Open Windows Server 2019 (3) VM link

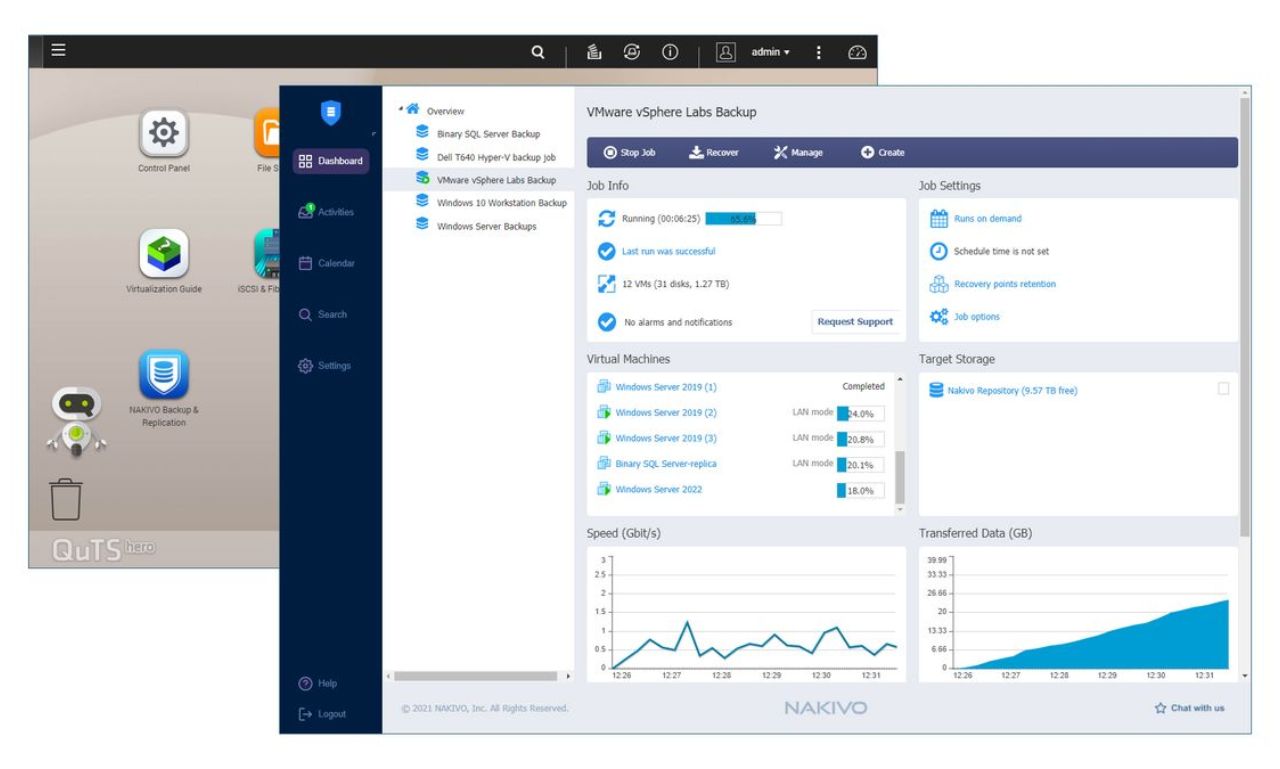pyautogui.click(x=665, y=439)
